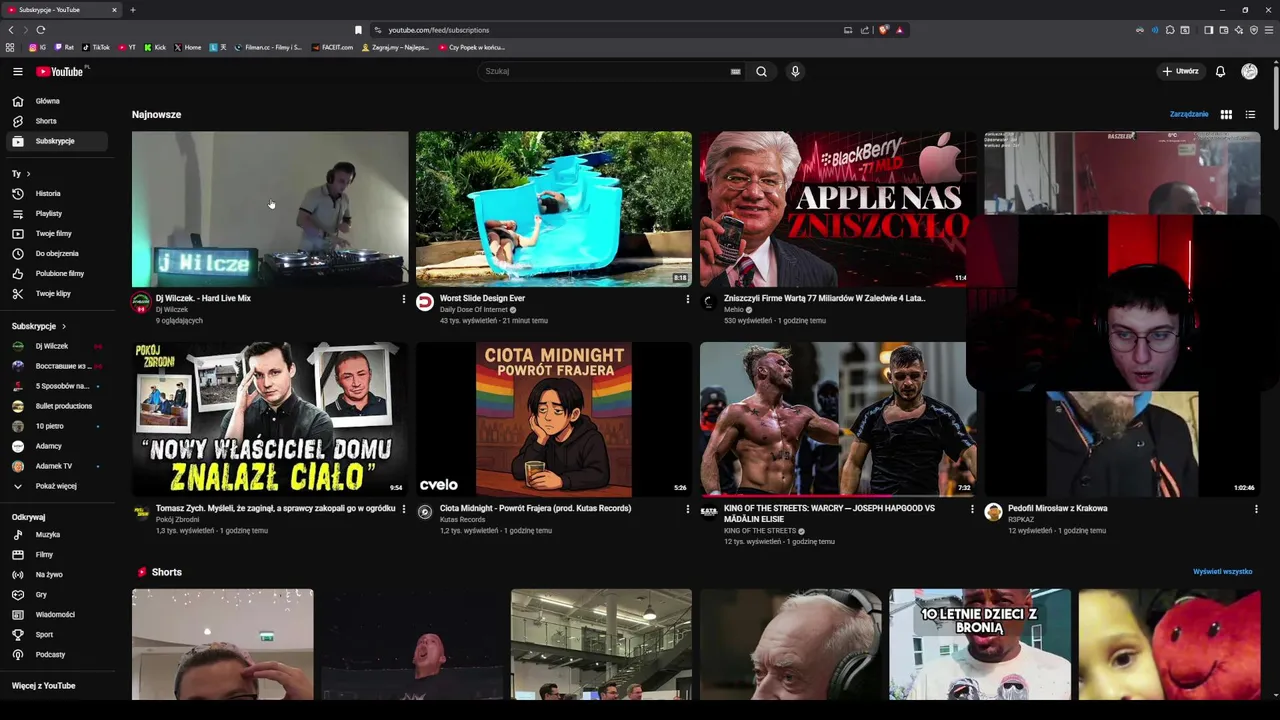
Task: Open the Brave main menu
Action: (x=1269, y=30)
